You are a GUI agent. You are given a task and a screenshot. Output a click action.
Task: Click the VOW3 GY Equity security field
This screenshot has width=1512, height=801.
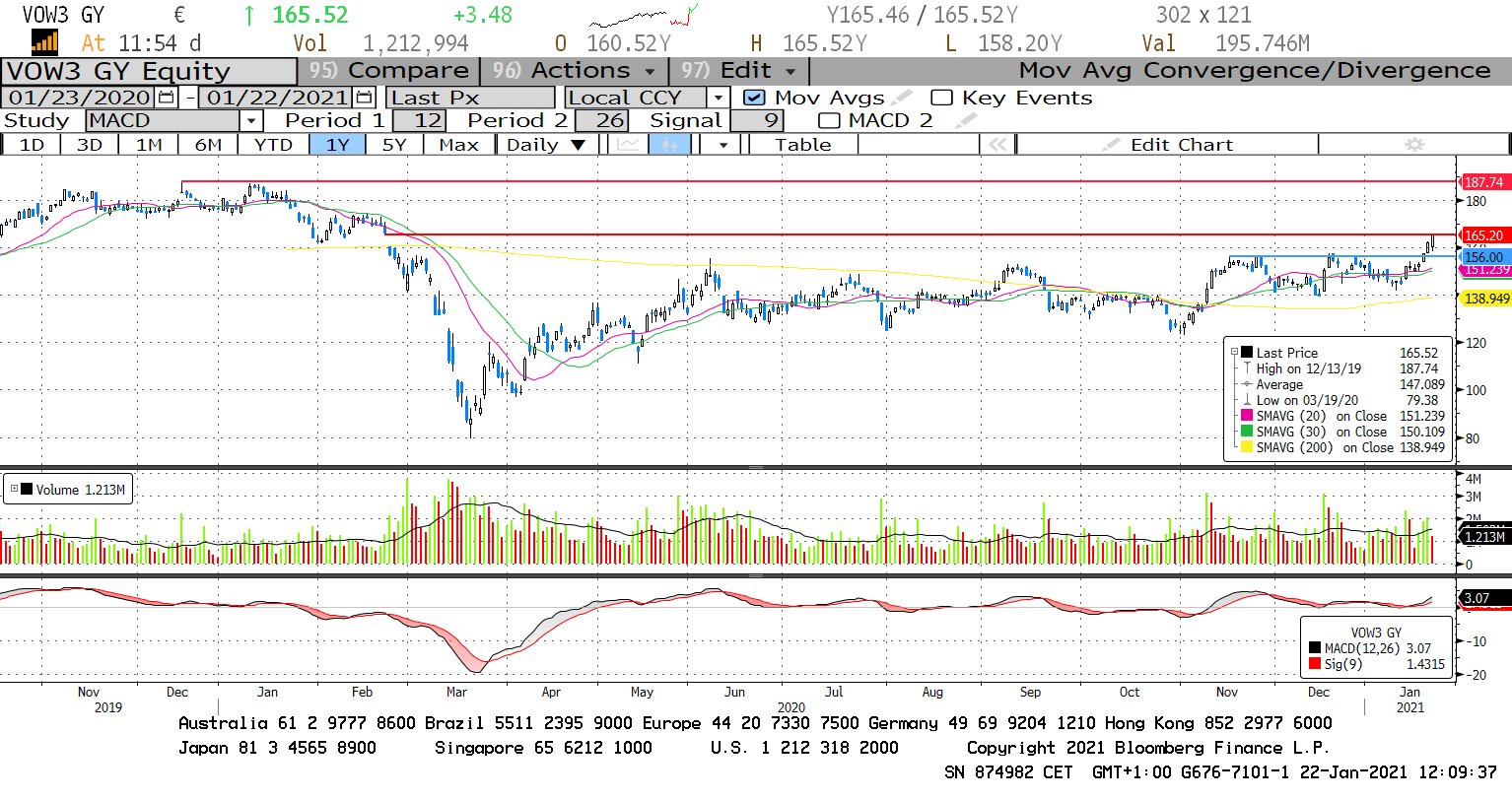click(x=149, y=72)
